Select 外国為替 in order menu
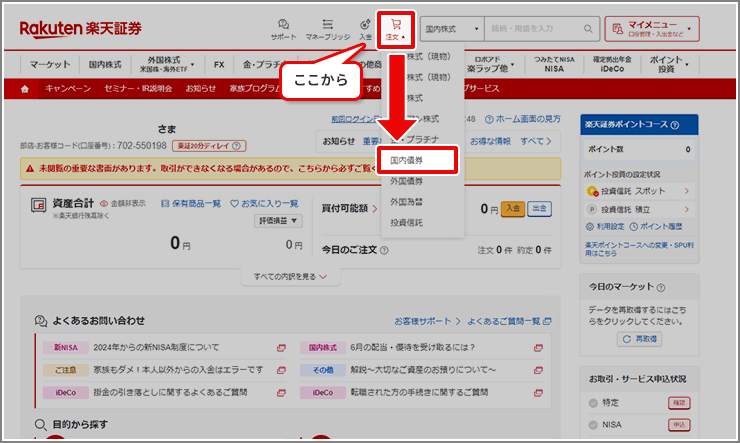This screenshot has height=443, width=740. point(406,202)
